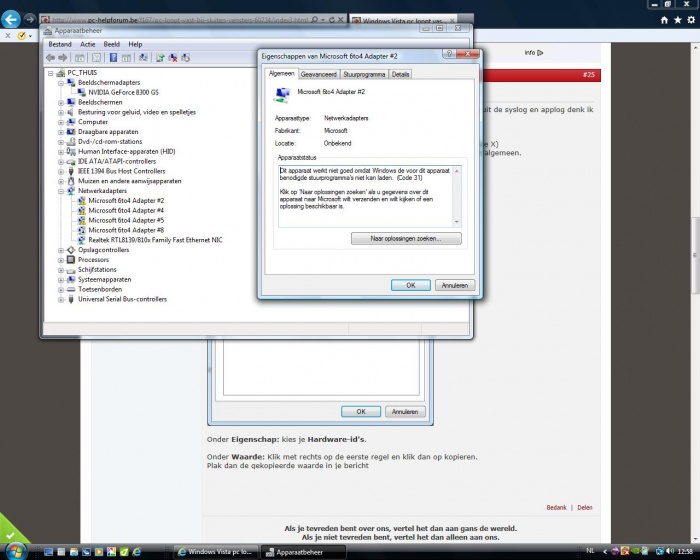Click the browser Home icon
The height and width of the screenshot is (560, 700).
664,20
